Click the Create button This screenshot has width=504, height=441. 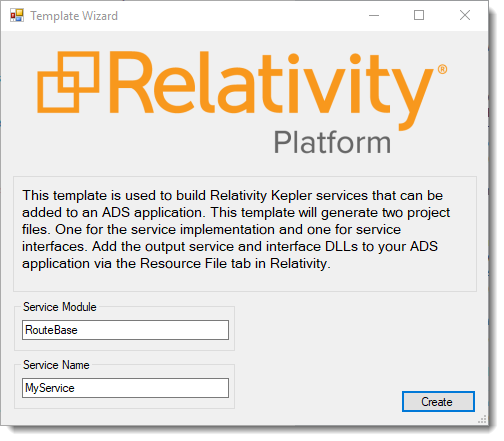438,401
